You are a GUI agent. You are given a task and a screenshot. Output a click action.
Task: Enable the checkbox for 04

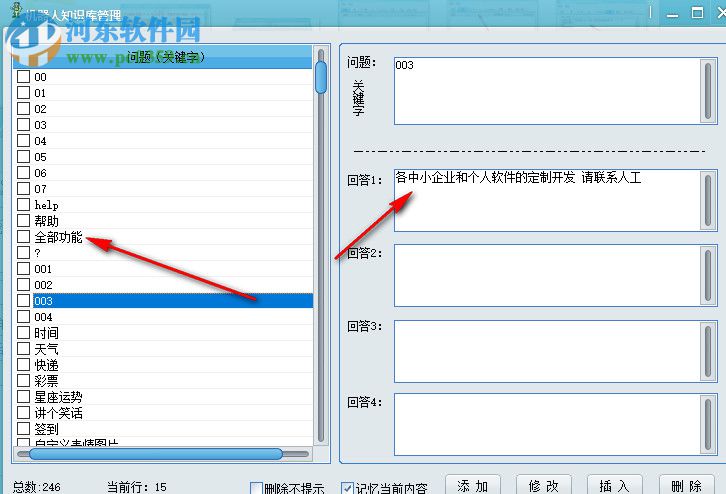[23, 140]
